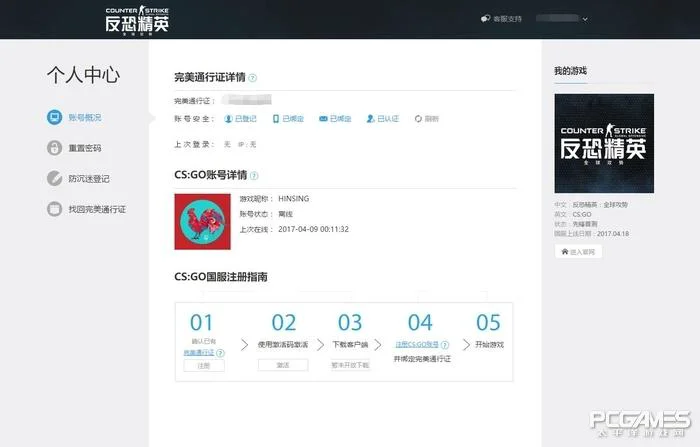The width and height of the screenshot is (700, 447).
Task: Click help icon beside CS:GO账号详情 heading
Action: click(254, 175)
